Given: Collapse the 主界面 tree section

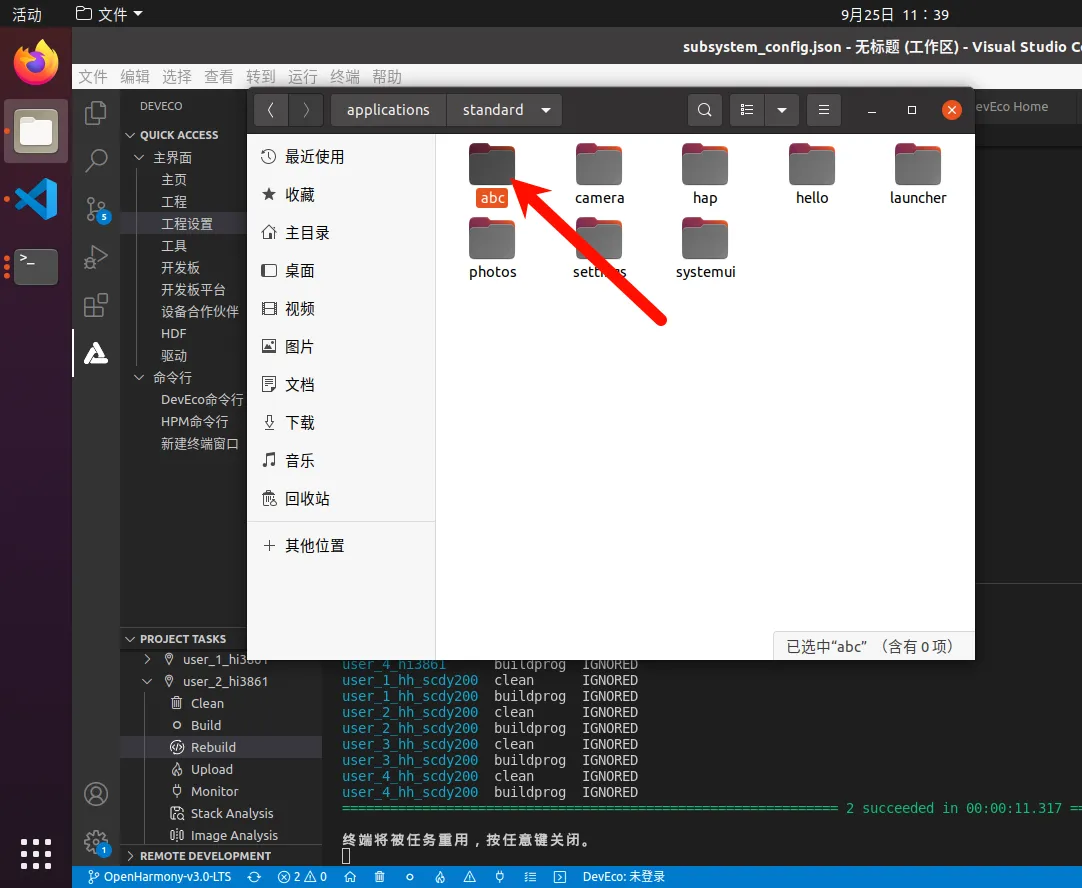Looking at the screenshot, I should (140, 158).
